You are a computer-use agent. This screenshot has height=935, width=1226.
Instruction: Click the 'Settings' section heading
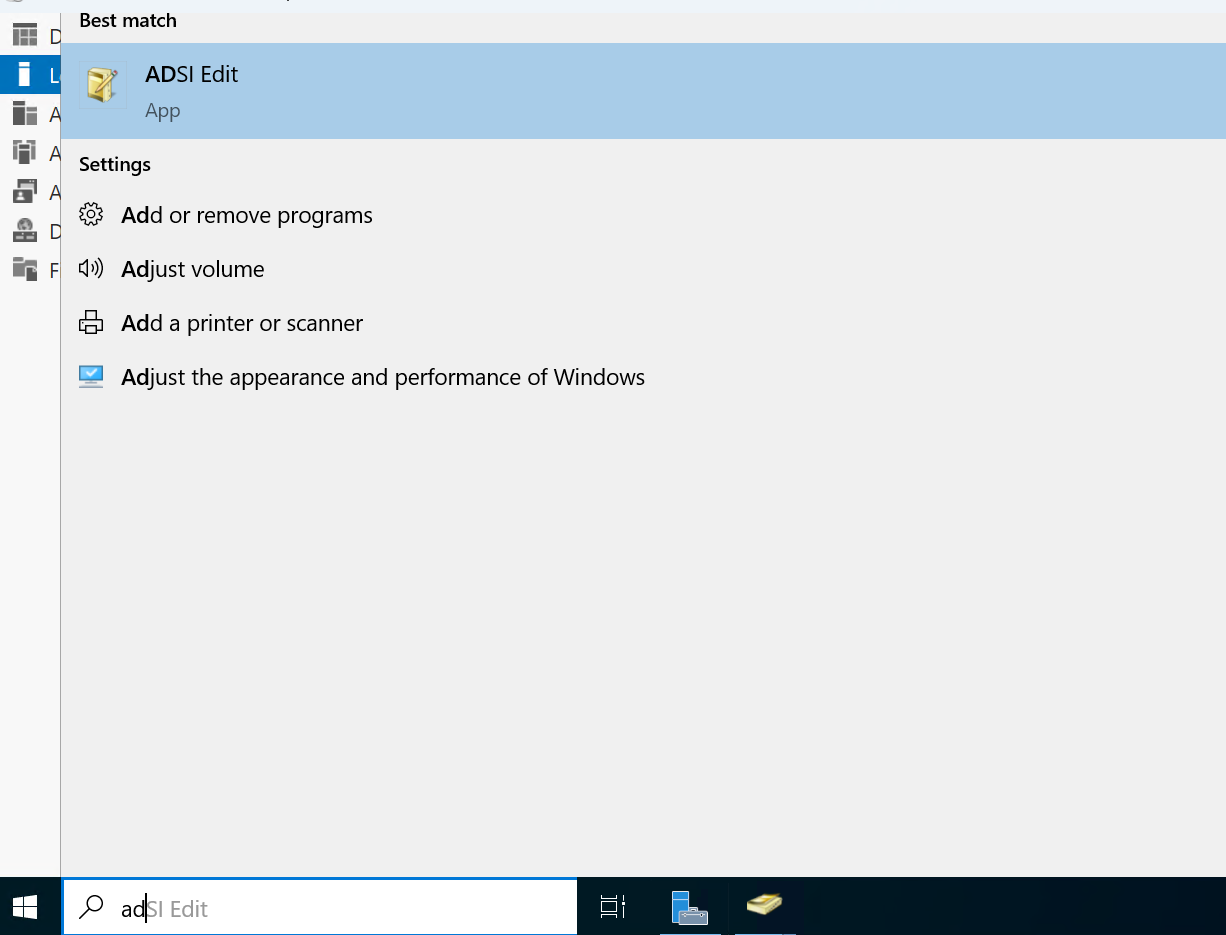pyautogui.click(x=115, y=164)
